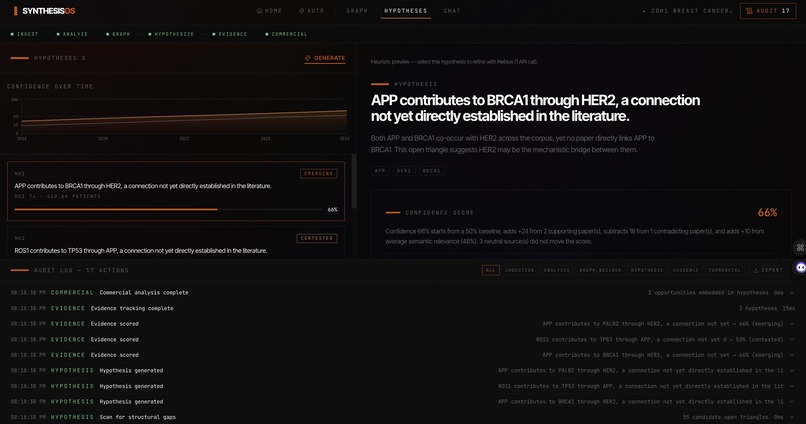
Task: Select the Hypothesize pipeline stage
Action: 171,34
